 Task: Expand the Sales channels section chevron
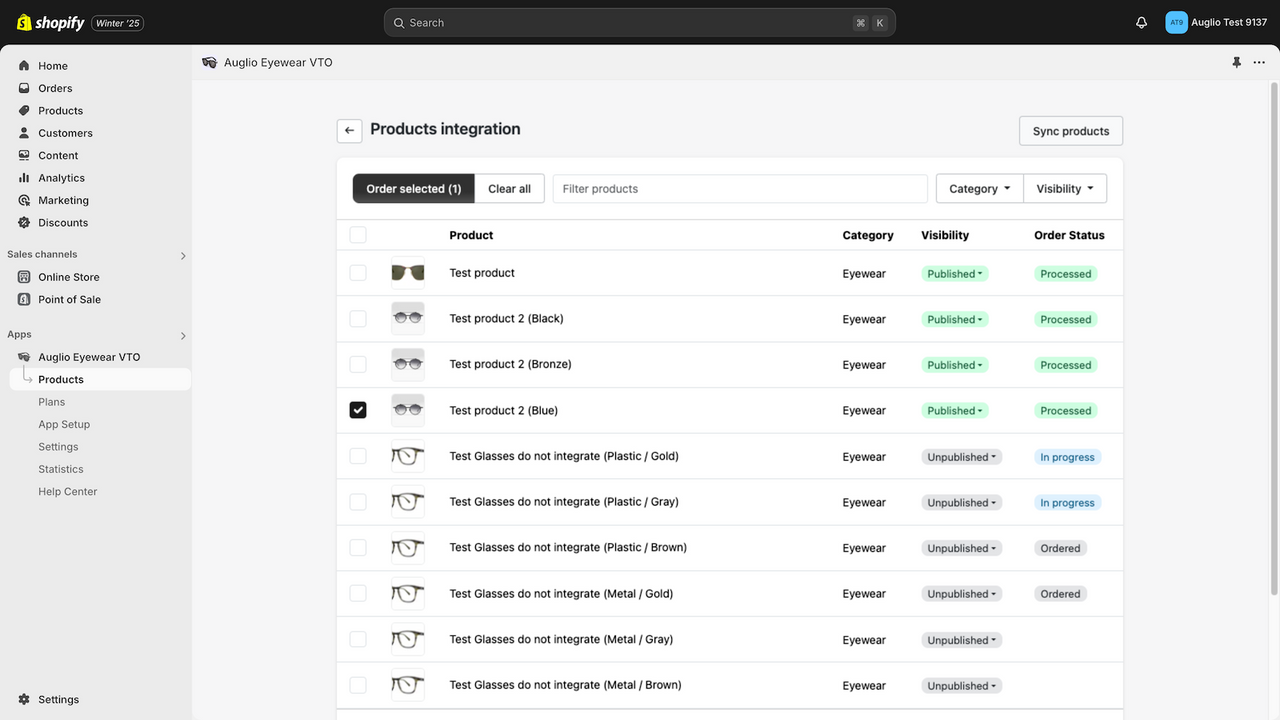[x=183, y=256]
